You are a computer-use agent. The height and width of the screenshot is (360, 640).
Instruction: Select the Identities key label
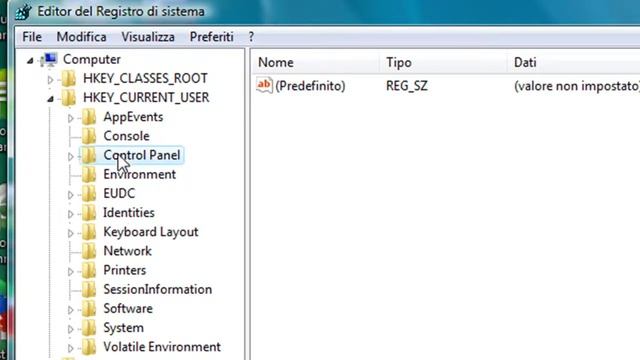pos(129,213)
